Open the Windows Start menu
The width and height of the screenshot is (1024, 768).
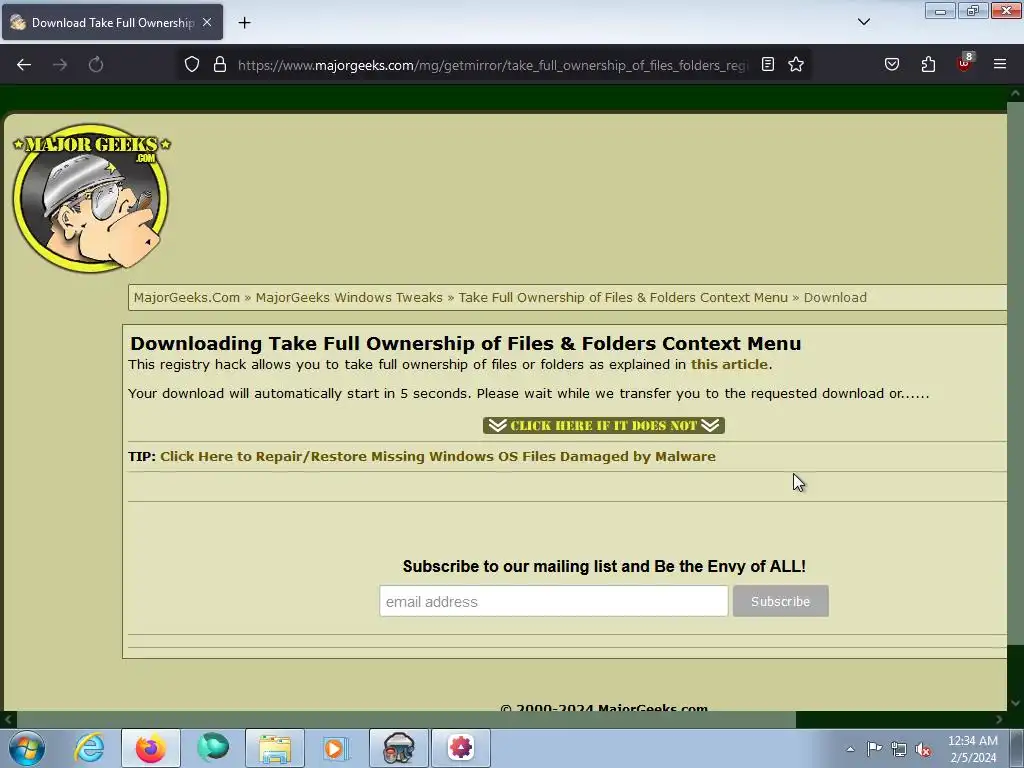[x=27, y=748]
